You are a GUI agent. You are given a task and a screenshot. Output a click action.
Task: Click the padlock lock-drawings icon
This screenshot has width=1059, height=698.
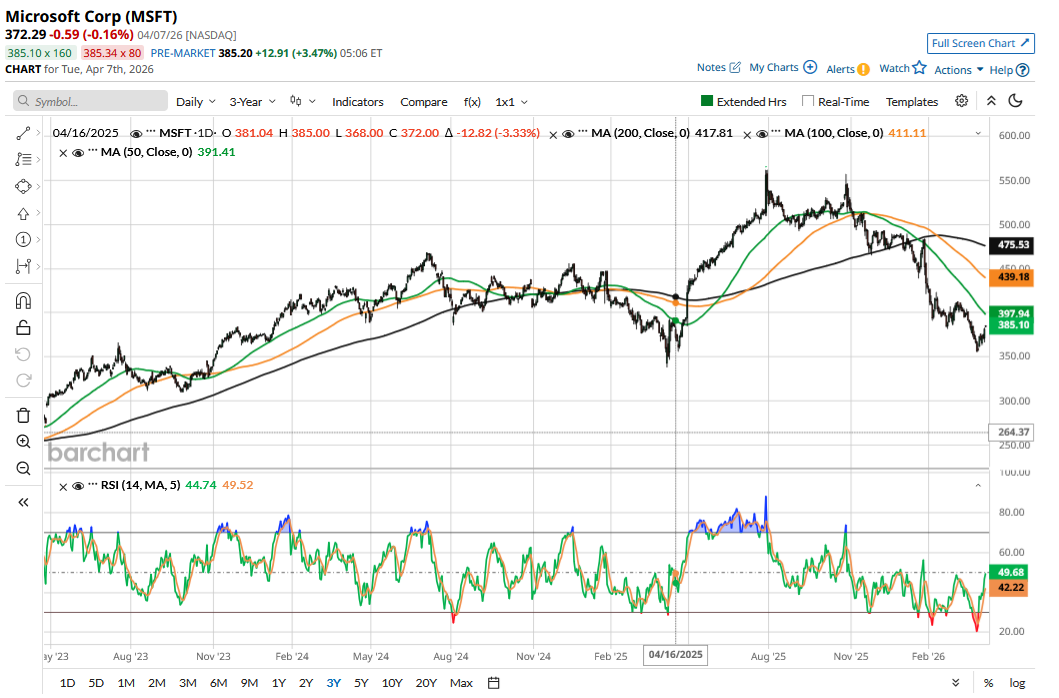[x=23, y=327]
